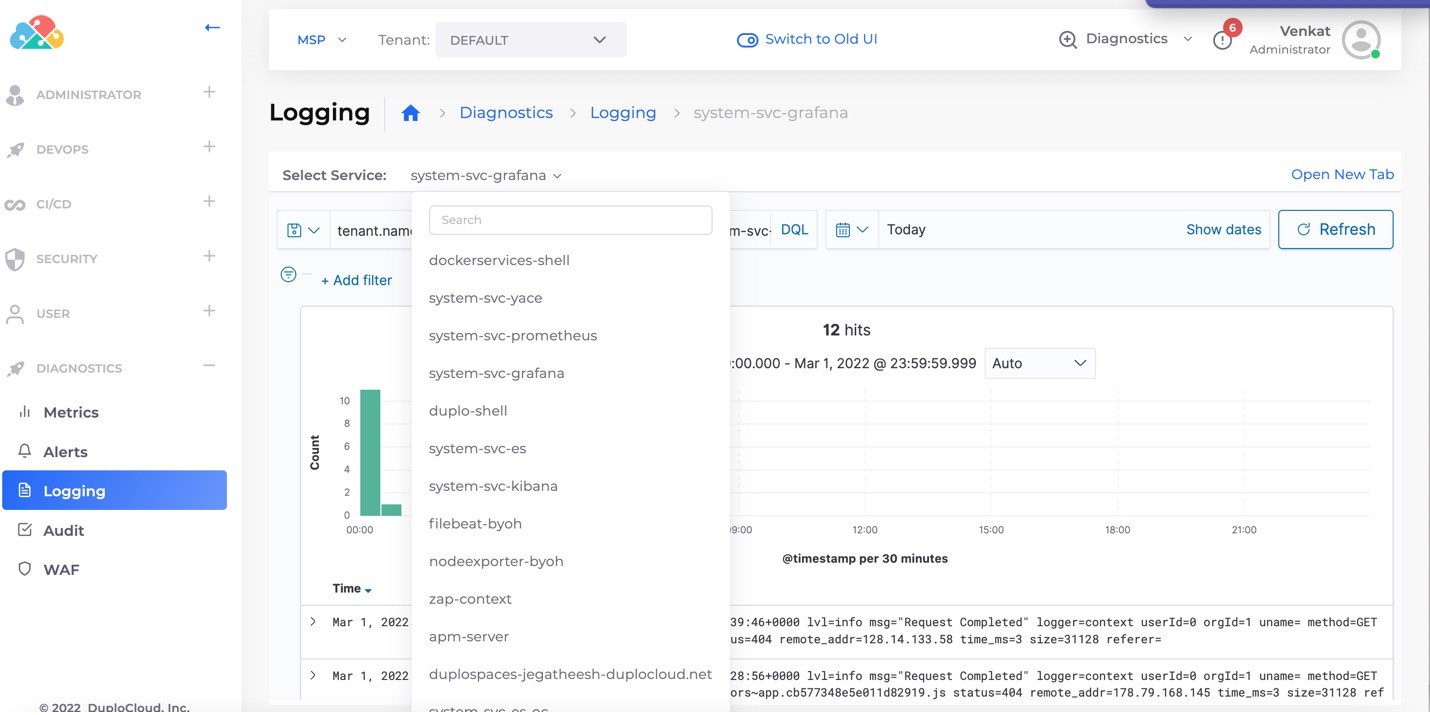Click the alerts notification icon with badge
1430x715 pixels.
(x=1222, y=40)
